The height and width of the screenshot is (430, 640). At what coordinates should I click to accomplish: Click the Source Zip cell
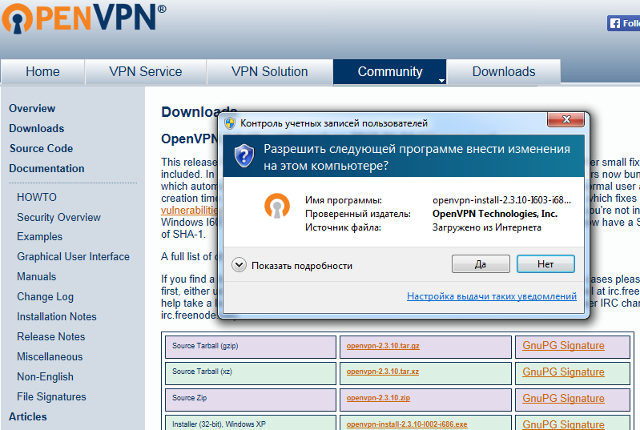(251, 399)
